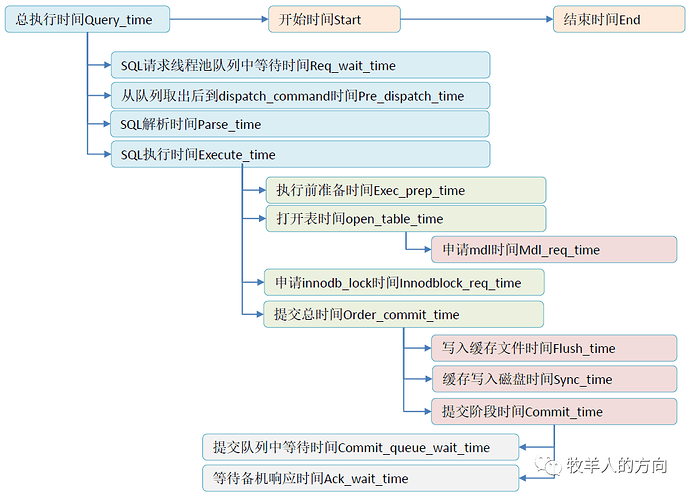This screenshot has height=495, width=690.
Task: Select the 开始时间Start box
Action: [334, 19]
